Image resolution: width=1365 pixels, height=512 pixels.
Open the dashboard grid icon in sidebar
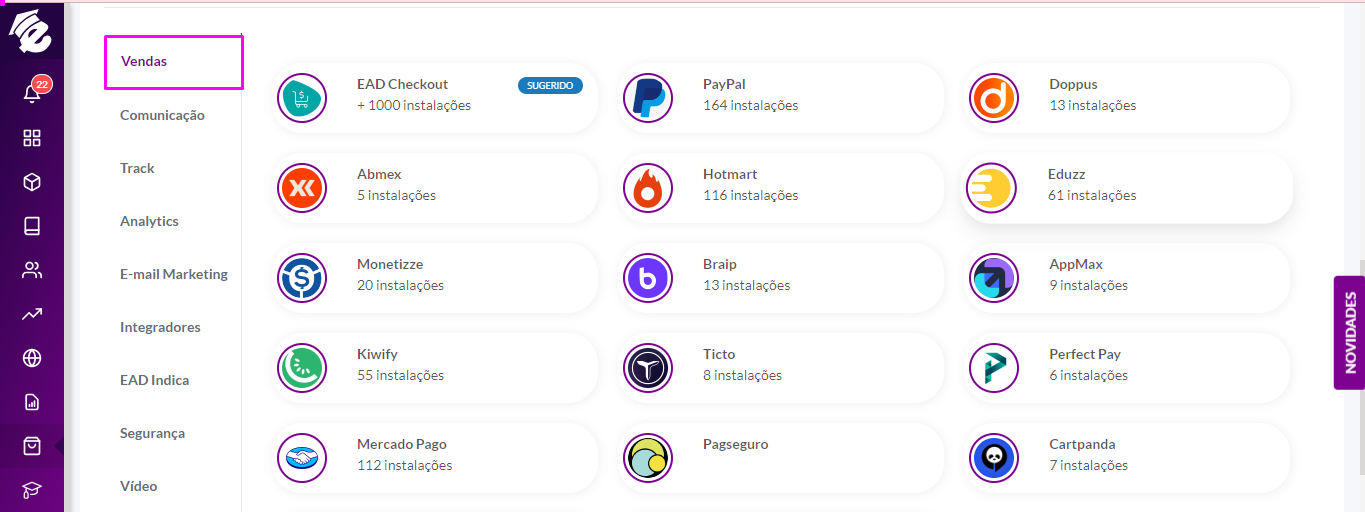pyautogui.click(x=32, y=138)
